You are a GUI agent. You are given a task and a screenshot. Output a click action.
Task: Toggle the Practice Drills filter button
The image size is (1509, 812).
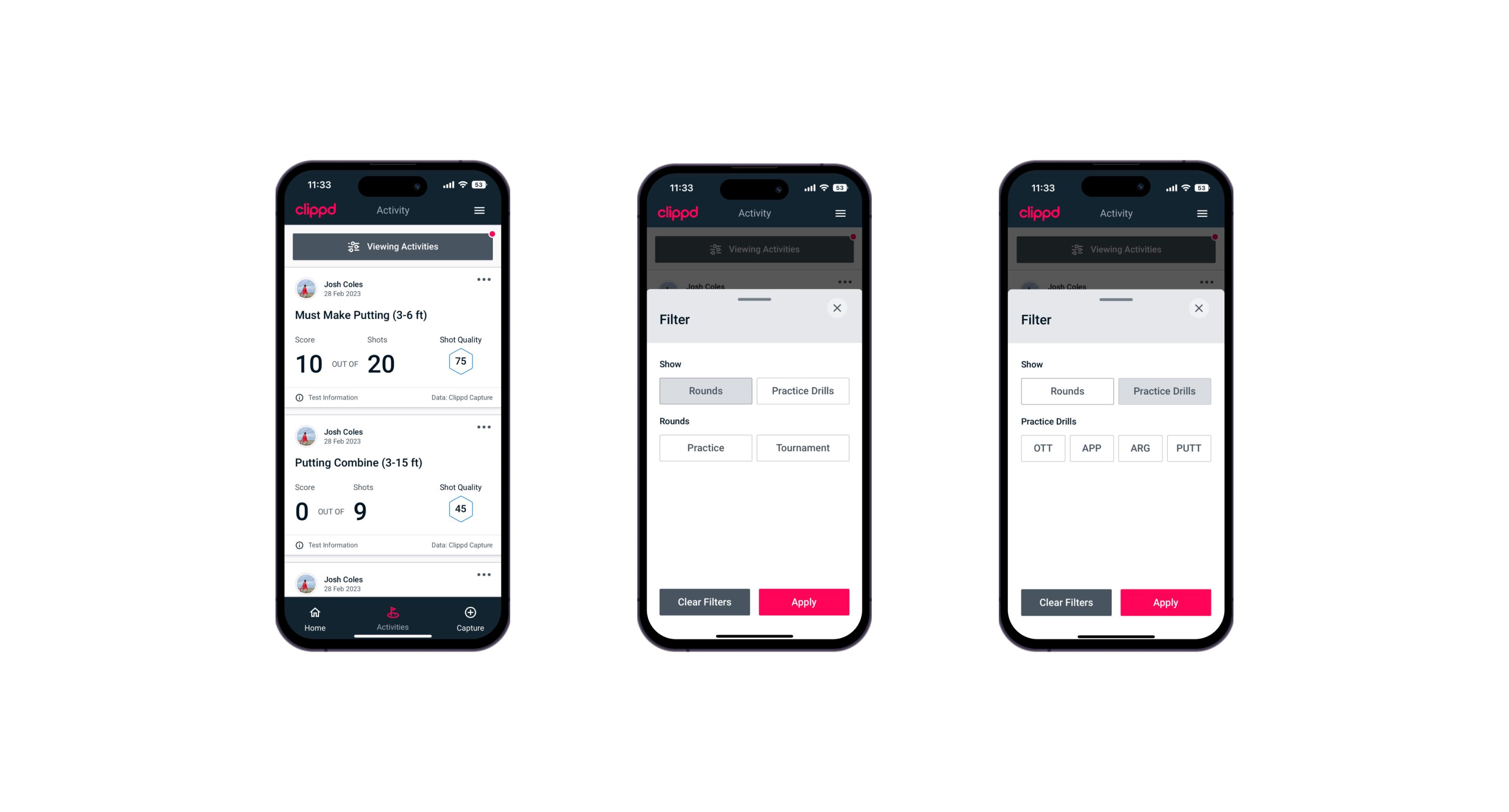[x=802, y=391]
